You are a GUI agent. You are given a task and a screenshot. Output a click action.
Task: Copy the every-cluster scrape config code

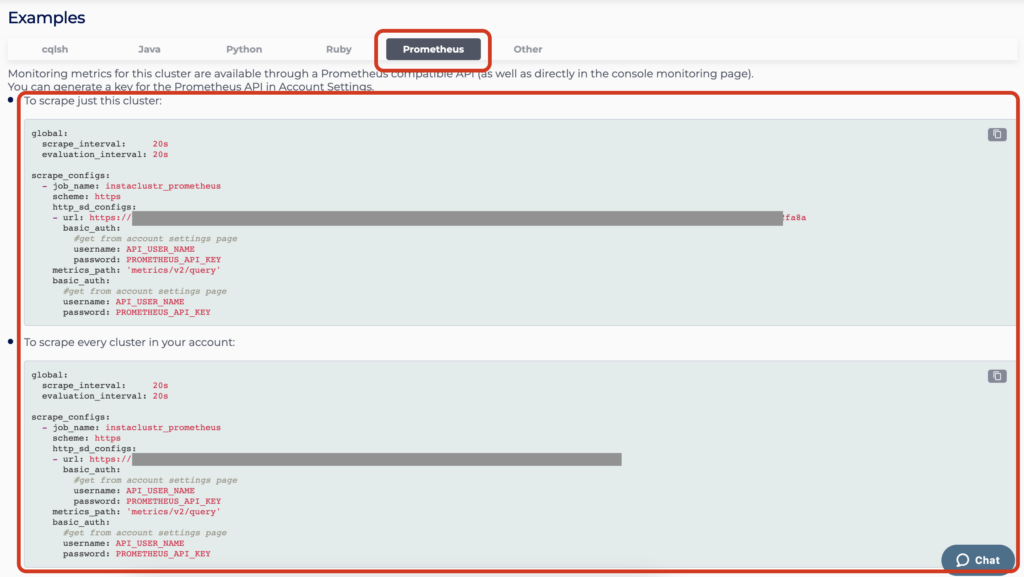tap(997, 376)
